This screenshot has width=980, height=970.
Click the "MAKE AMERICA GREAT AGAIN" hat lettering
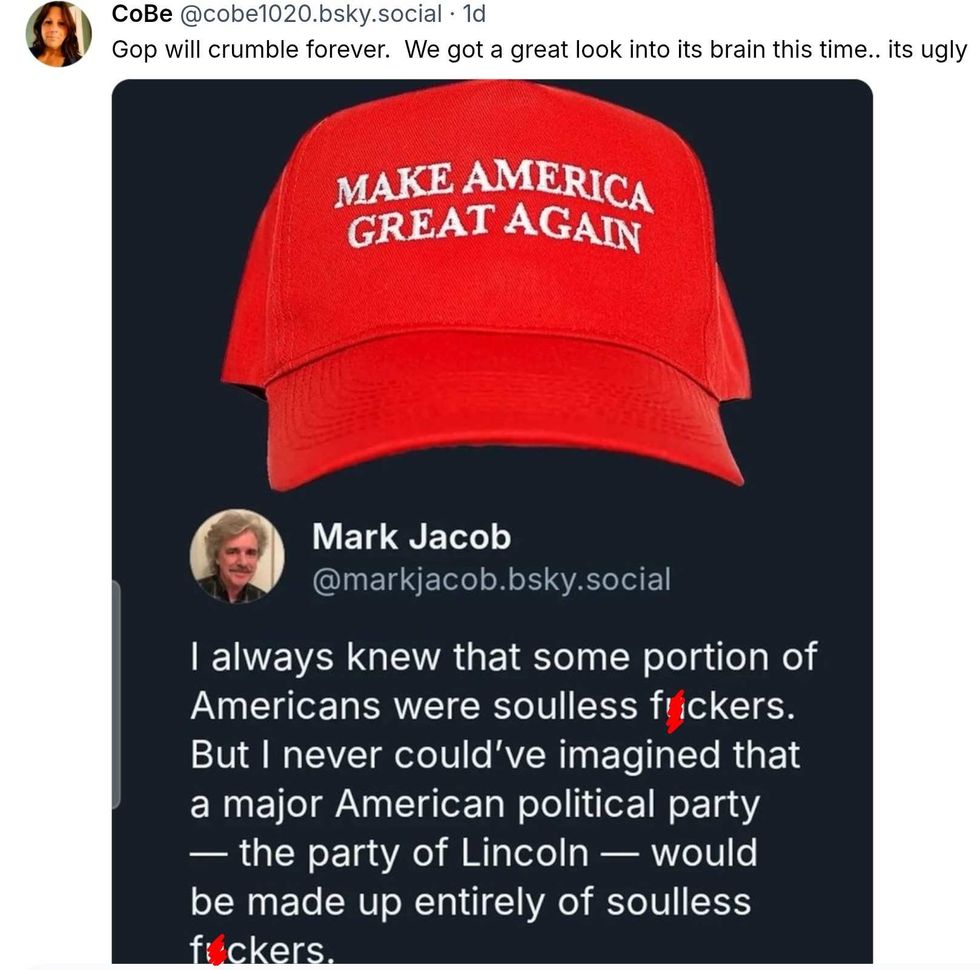point(494,205)
